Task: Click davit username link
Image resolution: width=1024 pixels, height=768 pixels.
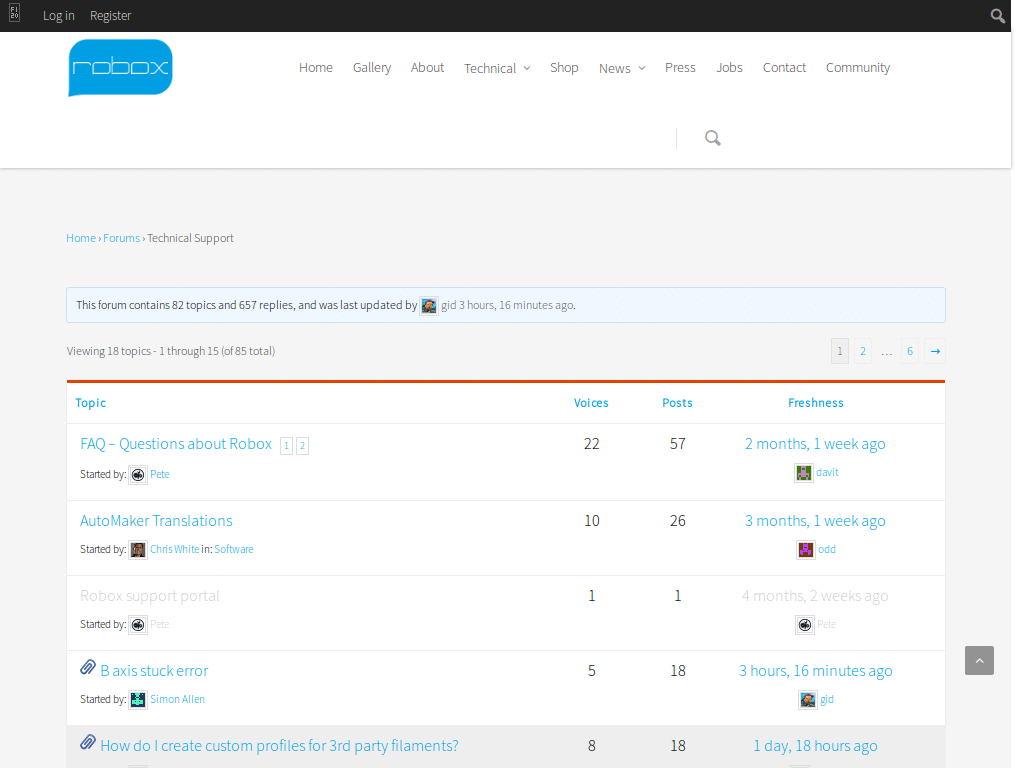Action: point(827,472)
